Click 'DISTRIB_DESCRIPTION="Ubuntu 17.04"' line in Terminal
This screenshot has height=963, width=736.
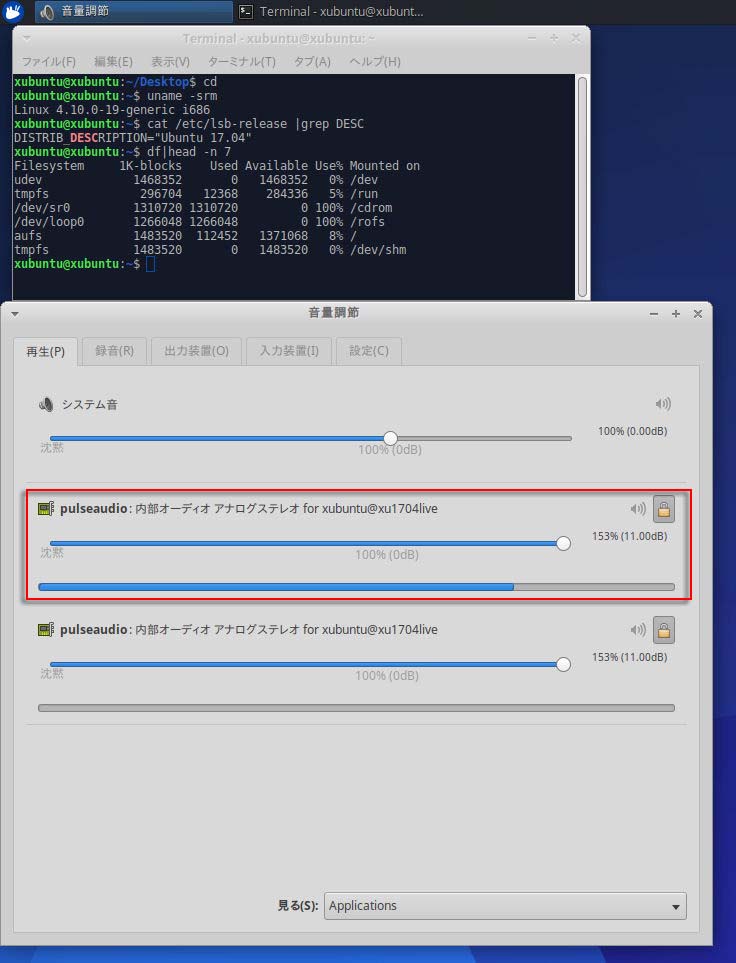click(x=133, y=138)
